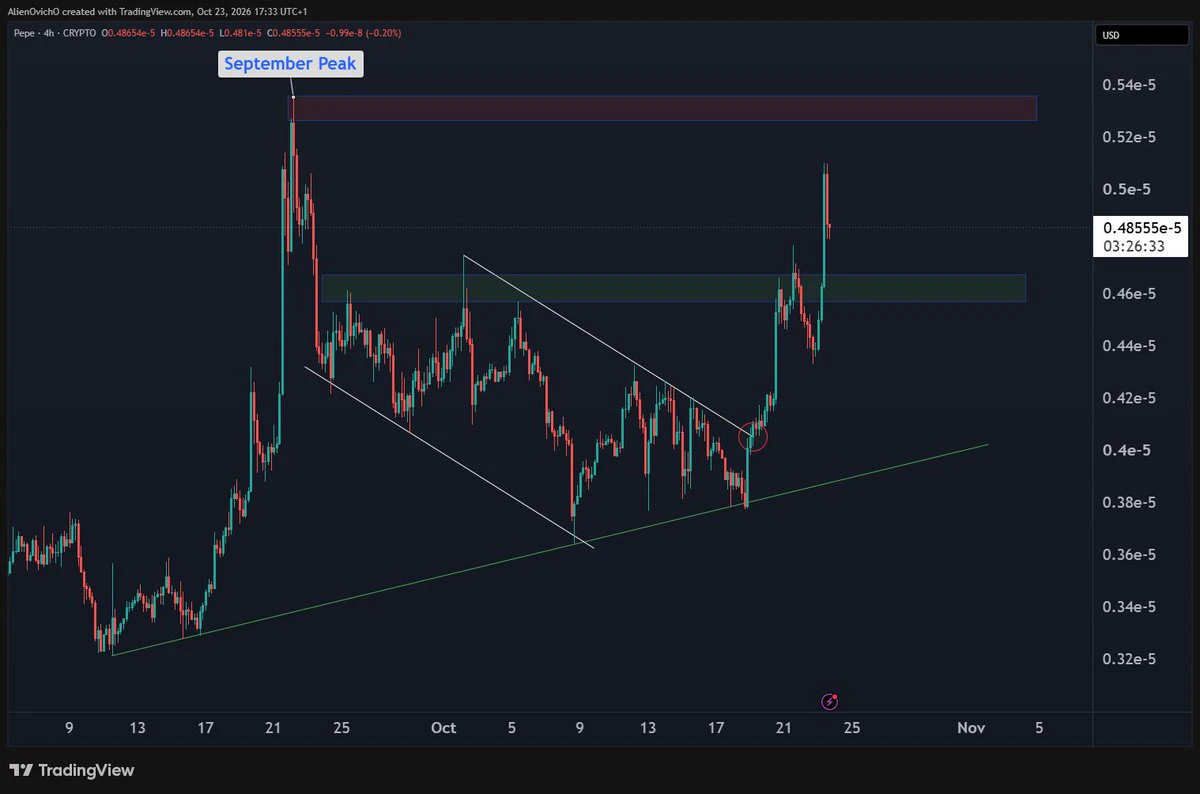
Task: Click the close value C0.48555e-5
Action: point(291,33)
